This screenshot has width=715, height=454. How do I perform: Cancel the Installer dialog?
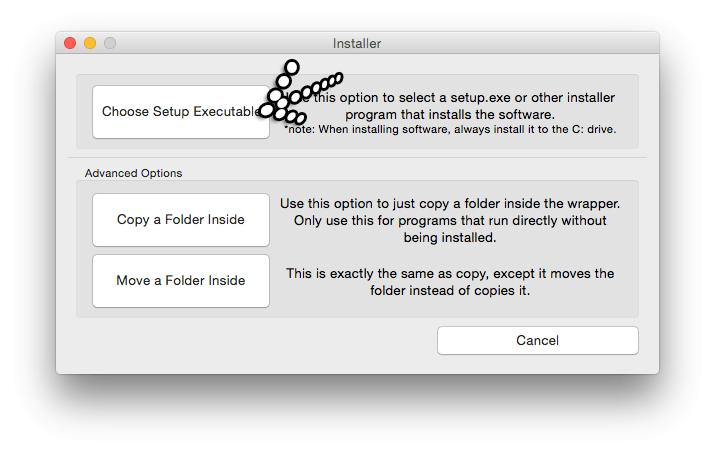coord(538,340)
